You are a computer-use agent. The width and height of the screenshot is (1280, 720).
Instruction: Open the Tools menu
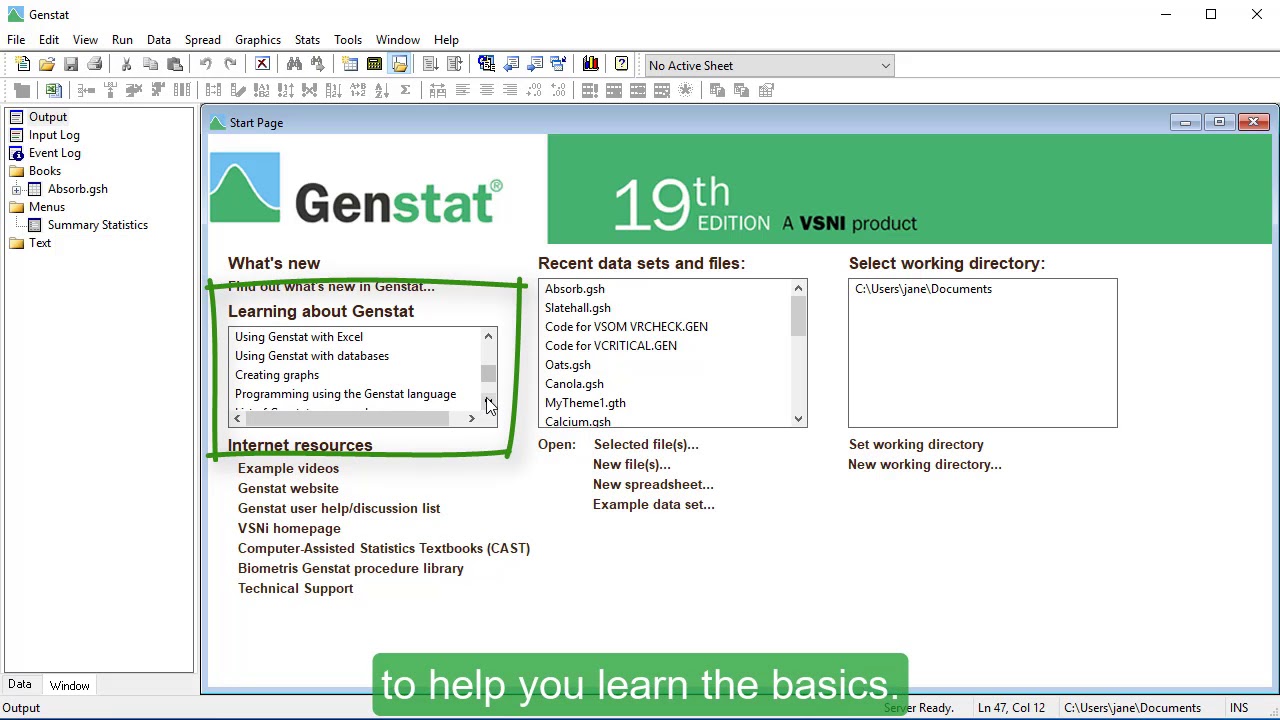348,40
